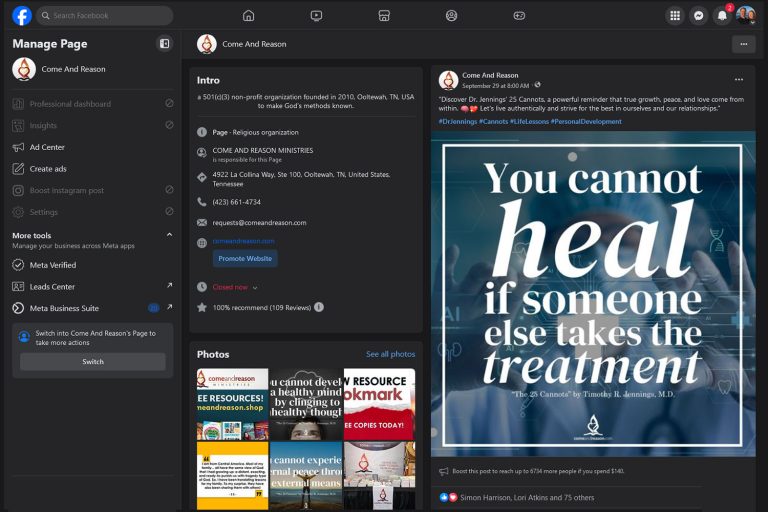Select Meta Verified in sidebar

52,265
